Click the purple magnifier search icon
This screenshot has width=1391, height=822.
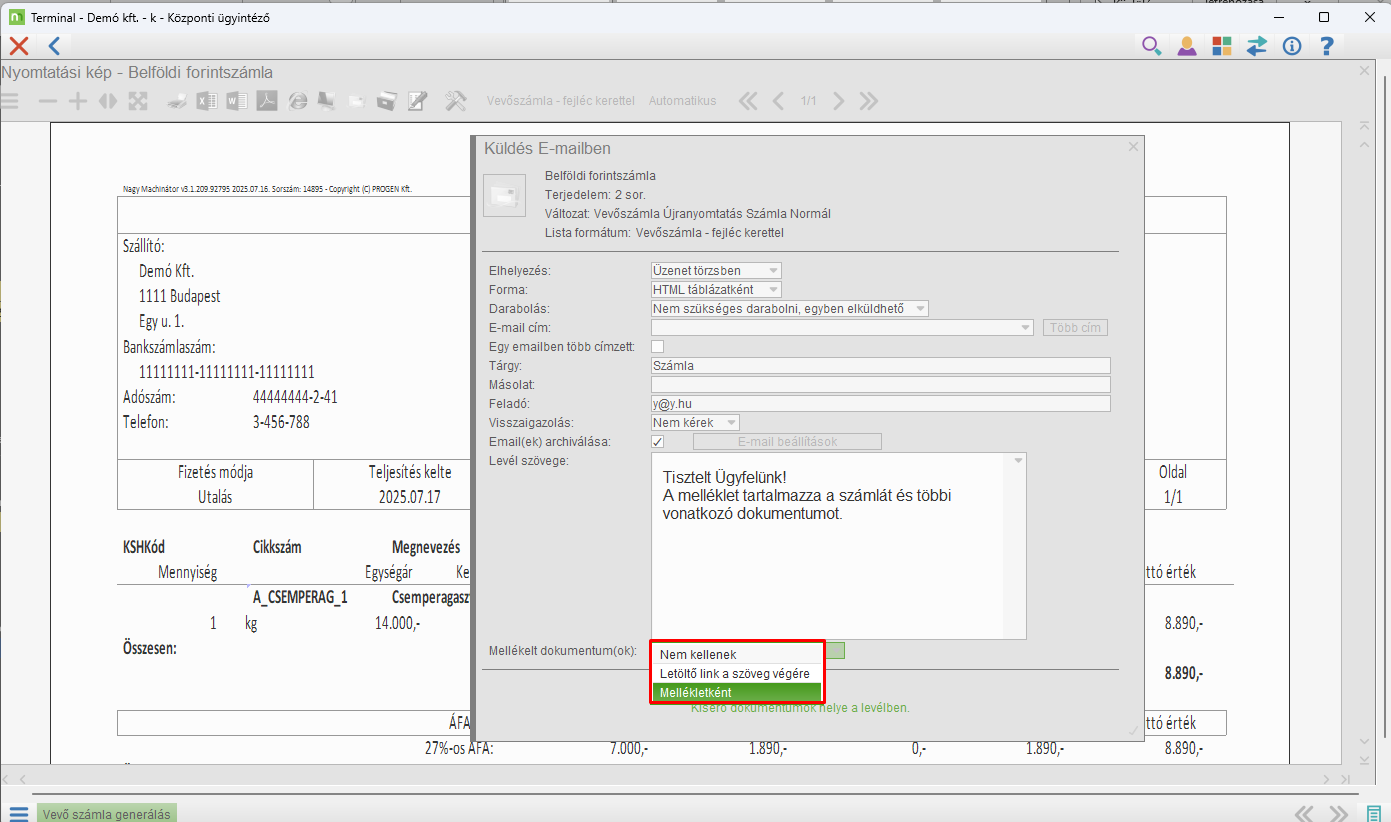click(x=1151, y=46)
